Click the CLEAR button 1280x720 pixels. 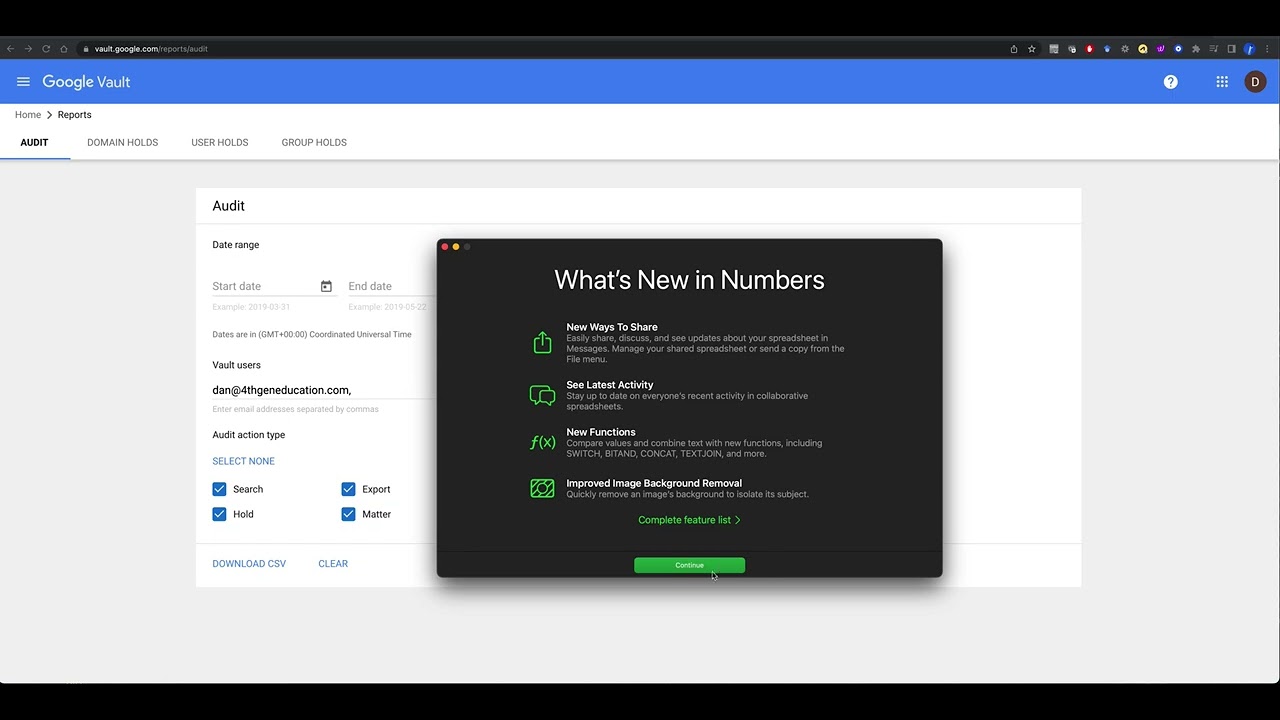[x=333, y=564]
